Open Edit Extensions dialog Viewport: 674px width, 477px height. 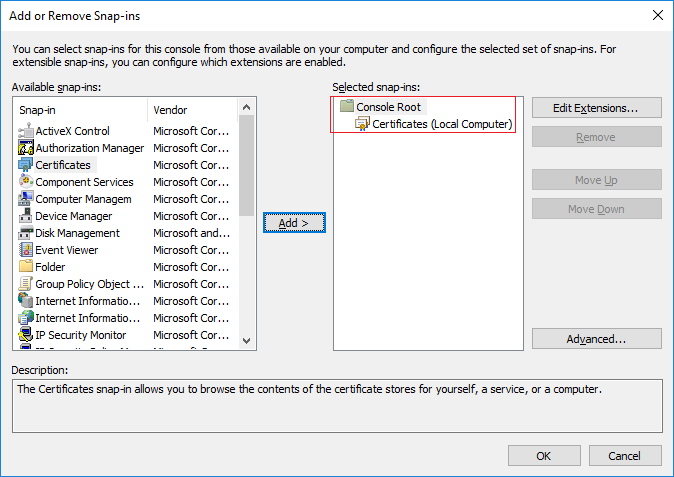596,107
